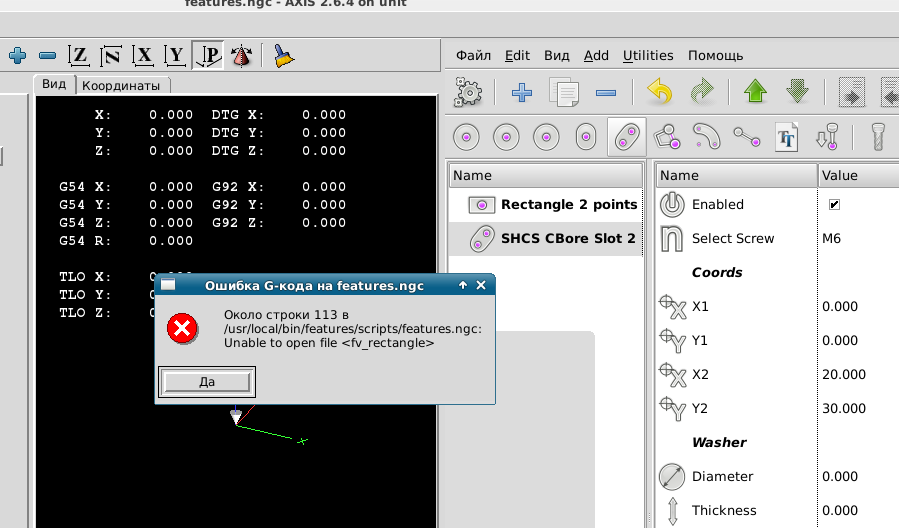Screen dimensions: 899x528
Task: Click the first circle feature icon
Action: (x=466, y=138)
